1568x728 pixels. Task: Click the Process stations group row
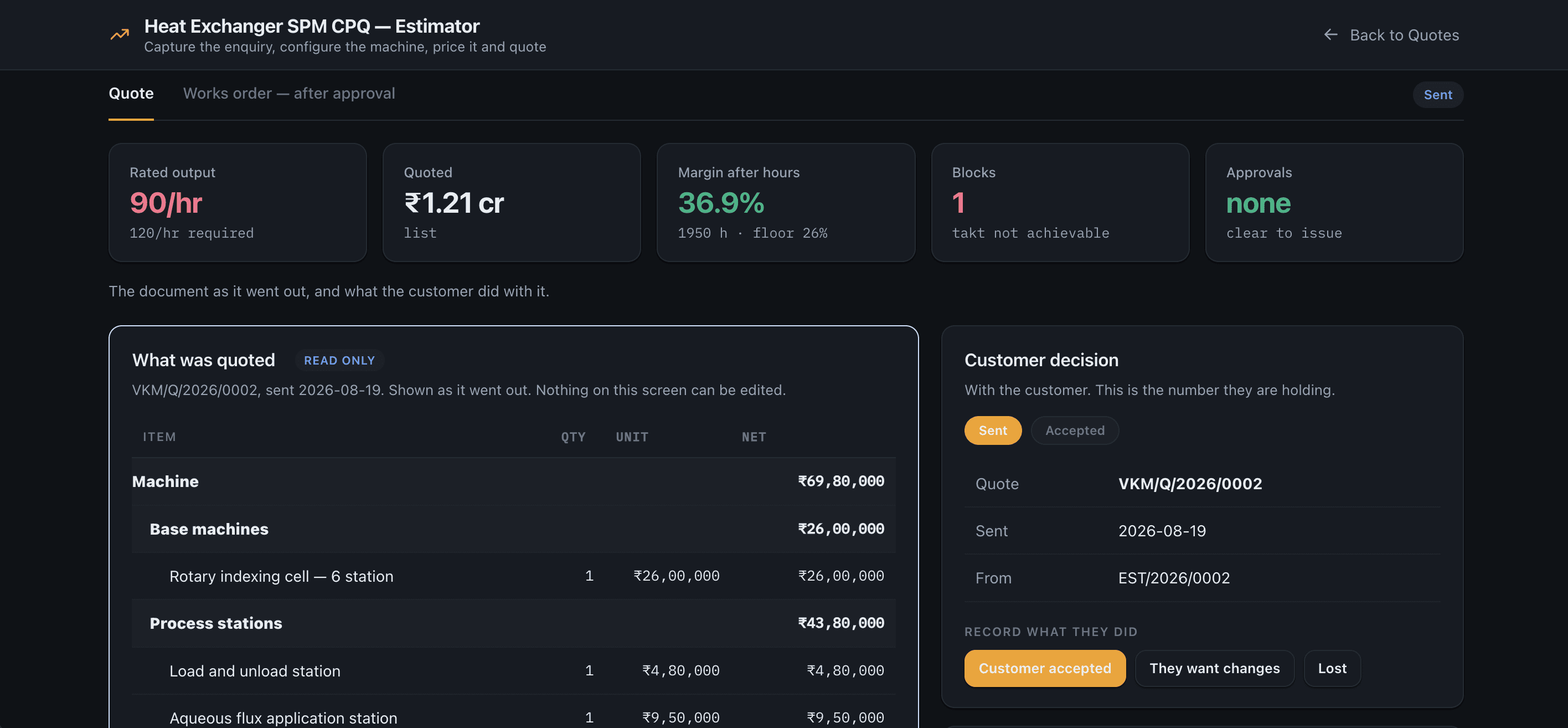tap(514, 623)
